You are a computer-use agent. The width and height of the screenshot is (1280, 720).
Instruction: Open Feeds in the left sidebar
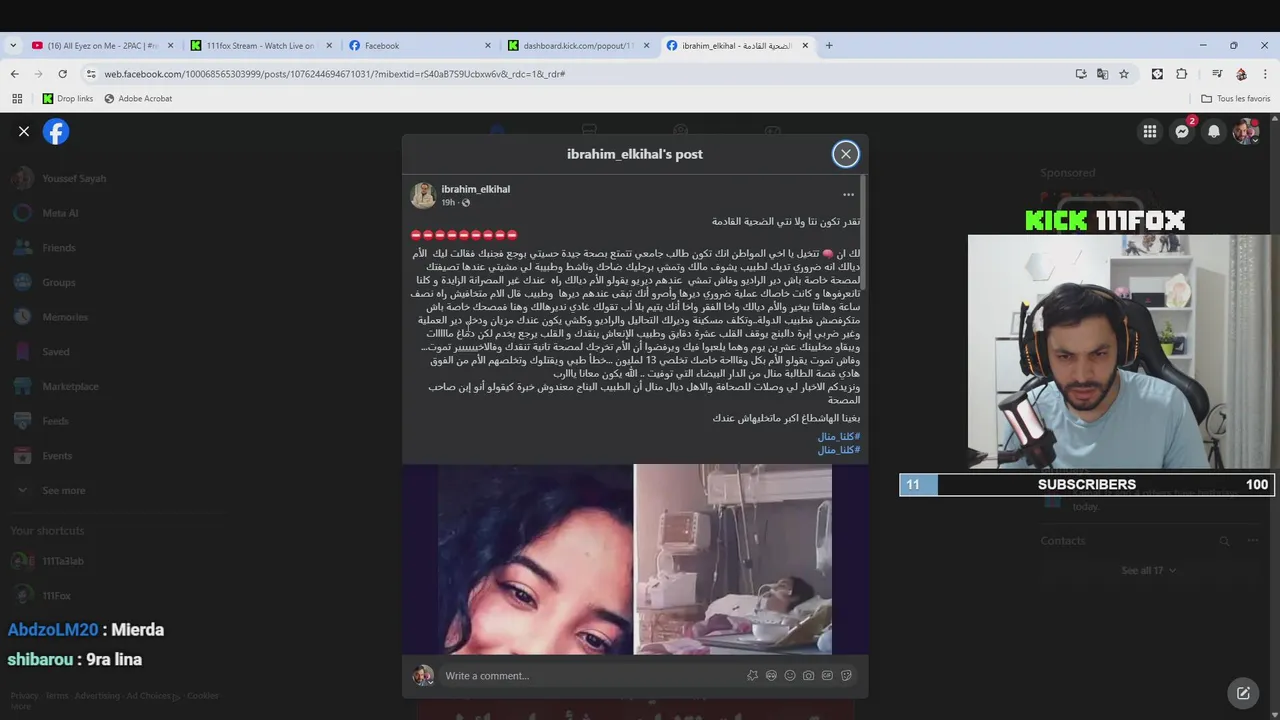click(x=55, y=421)
